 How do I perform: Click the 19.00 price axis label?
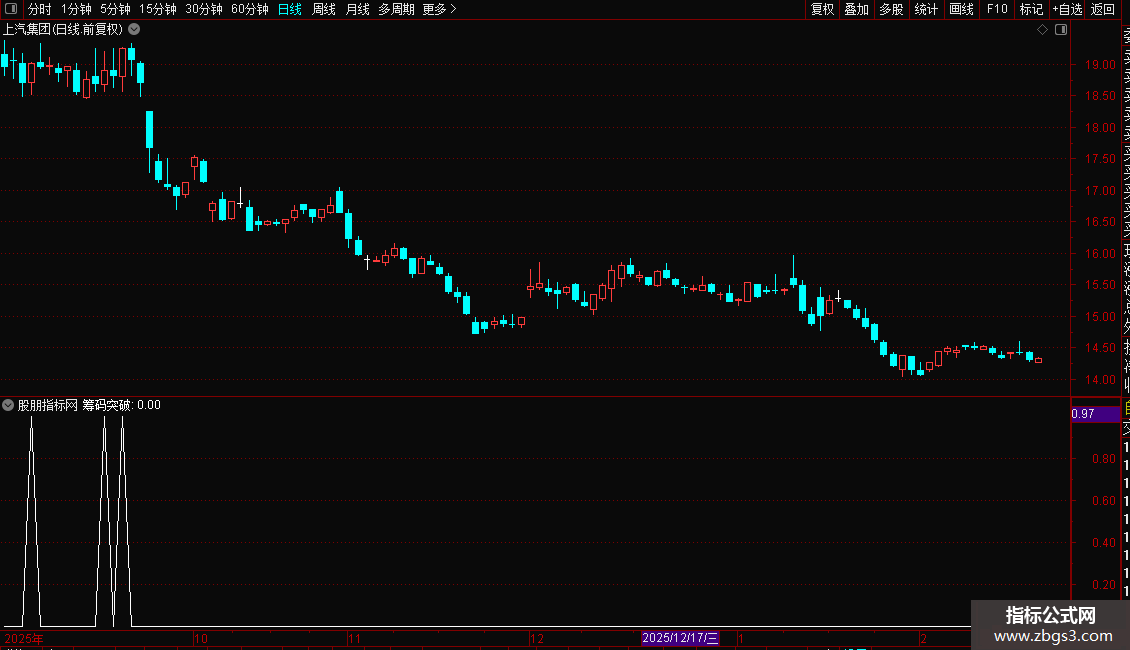click(1100, 64)
